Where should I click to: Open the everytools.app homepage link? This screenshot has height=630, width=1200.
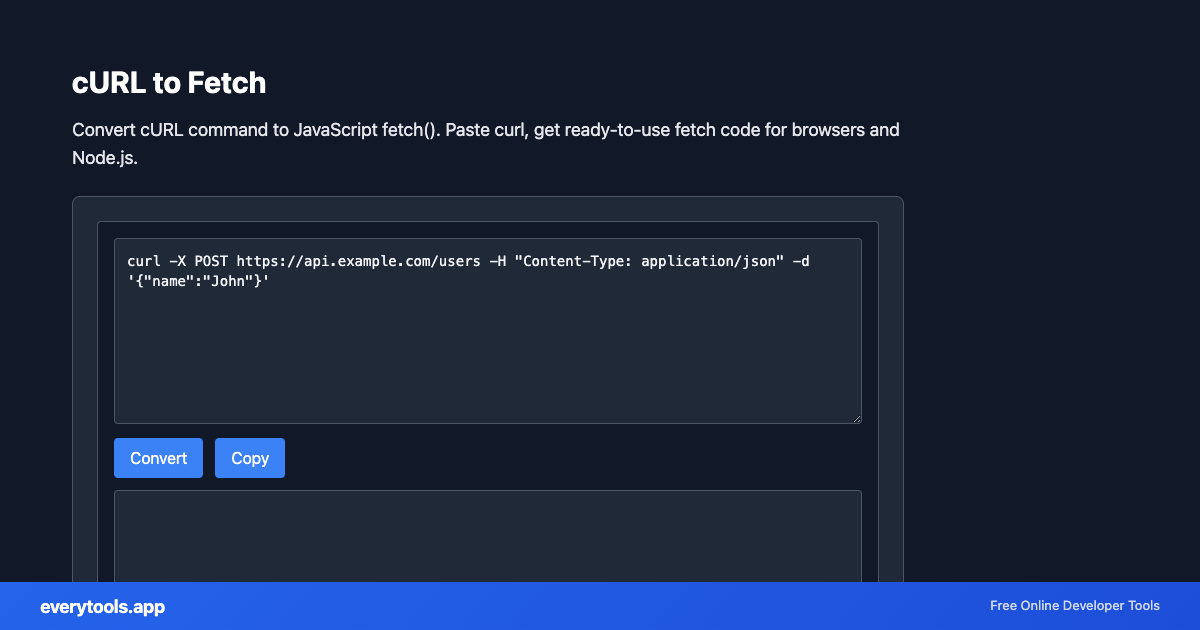101,606
